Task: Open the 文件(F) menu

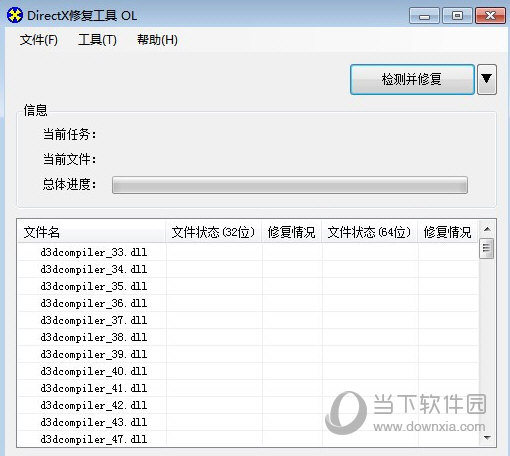Action: point(39,40)
